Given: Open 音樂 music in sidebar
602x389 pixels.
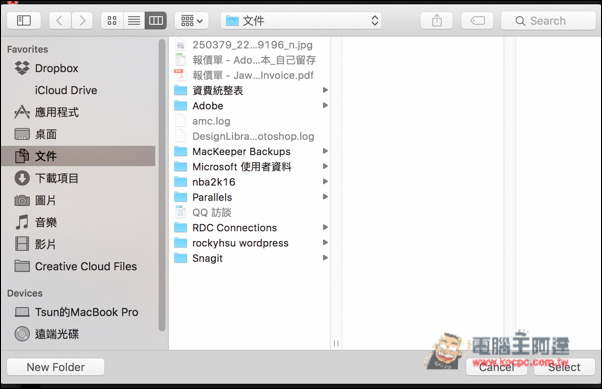Looking at the screenshot, I should point(78,222).
